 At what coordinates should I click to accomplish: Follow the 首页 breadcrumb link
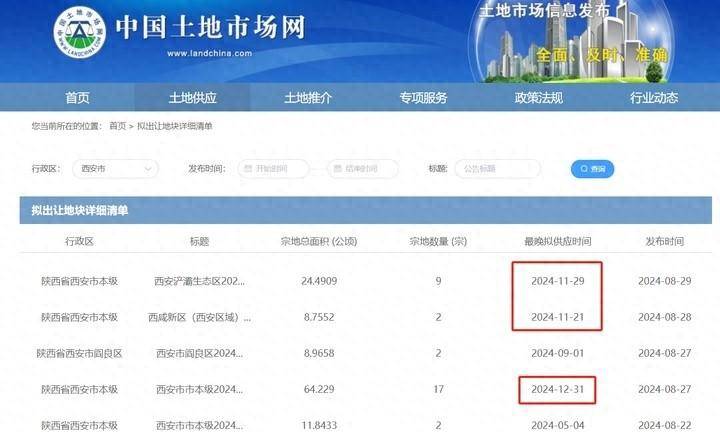(118, 126)
